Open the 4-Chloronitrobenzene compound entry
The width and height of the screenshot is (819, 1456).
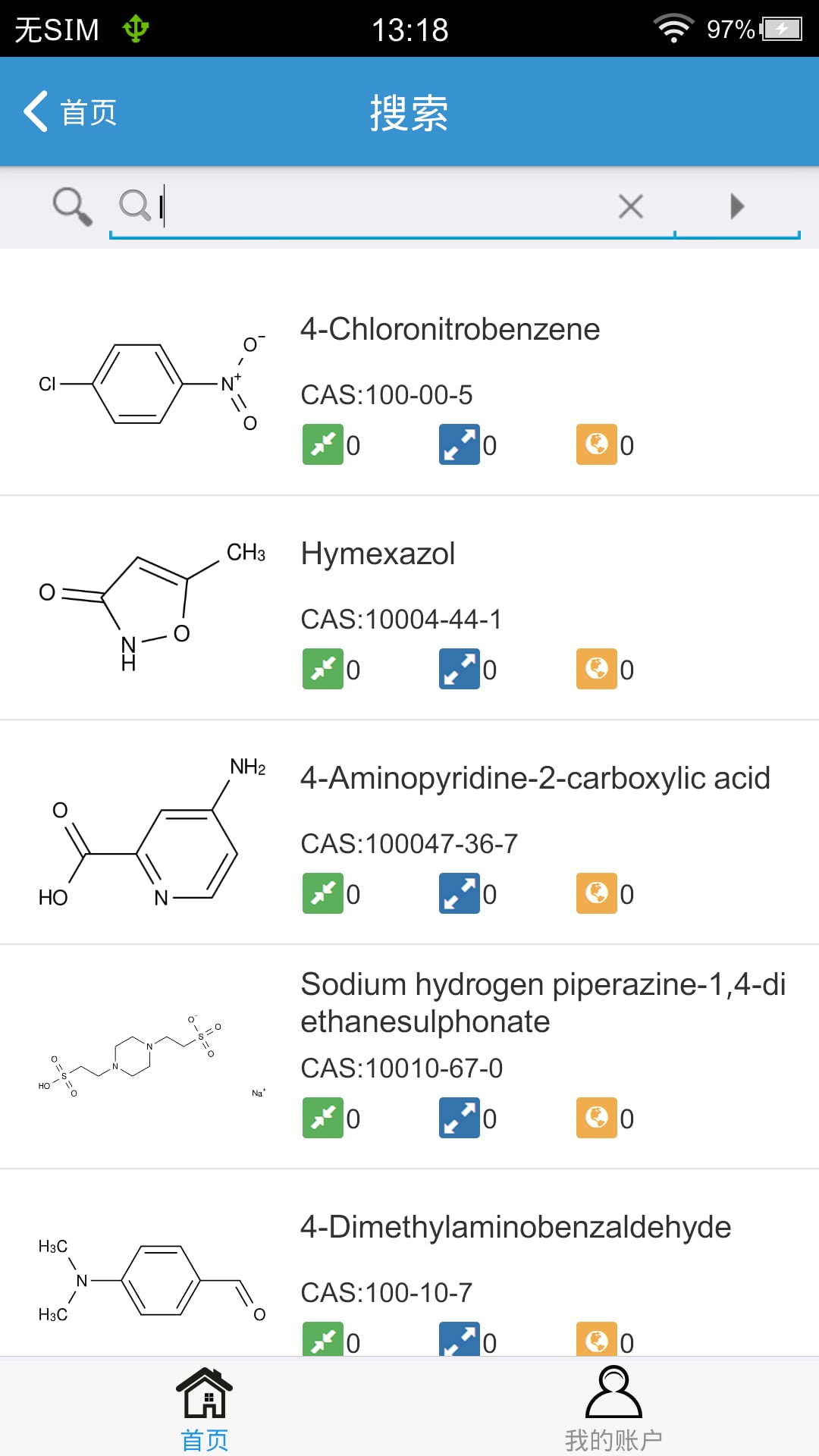click(x=409, y=384)
